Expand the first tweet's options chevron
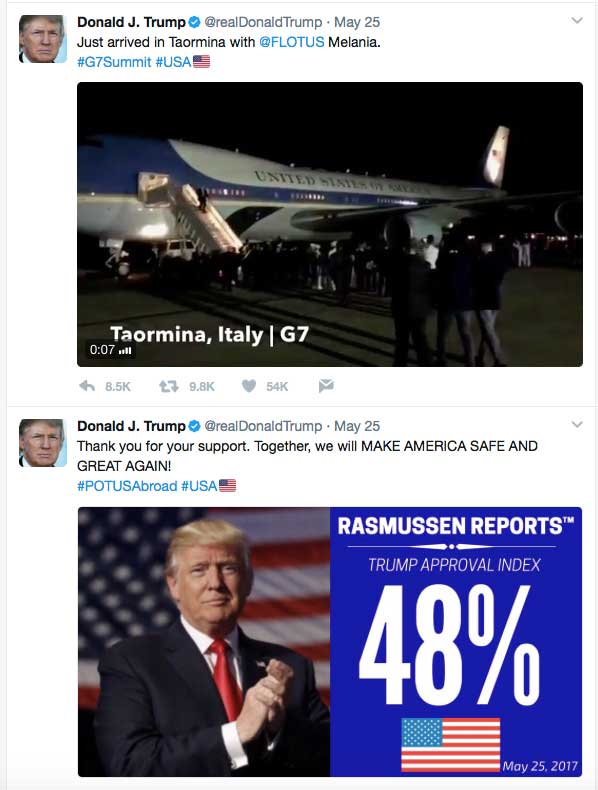This screenshot has width=598, height=790. pos(577,21)
